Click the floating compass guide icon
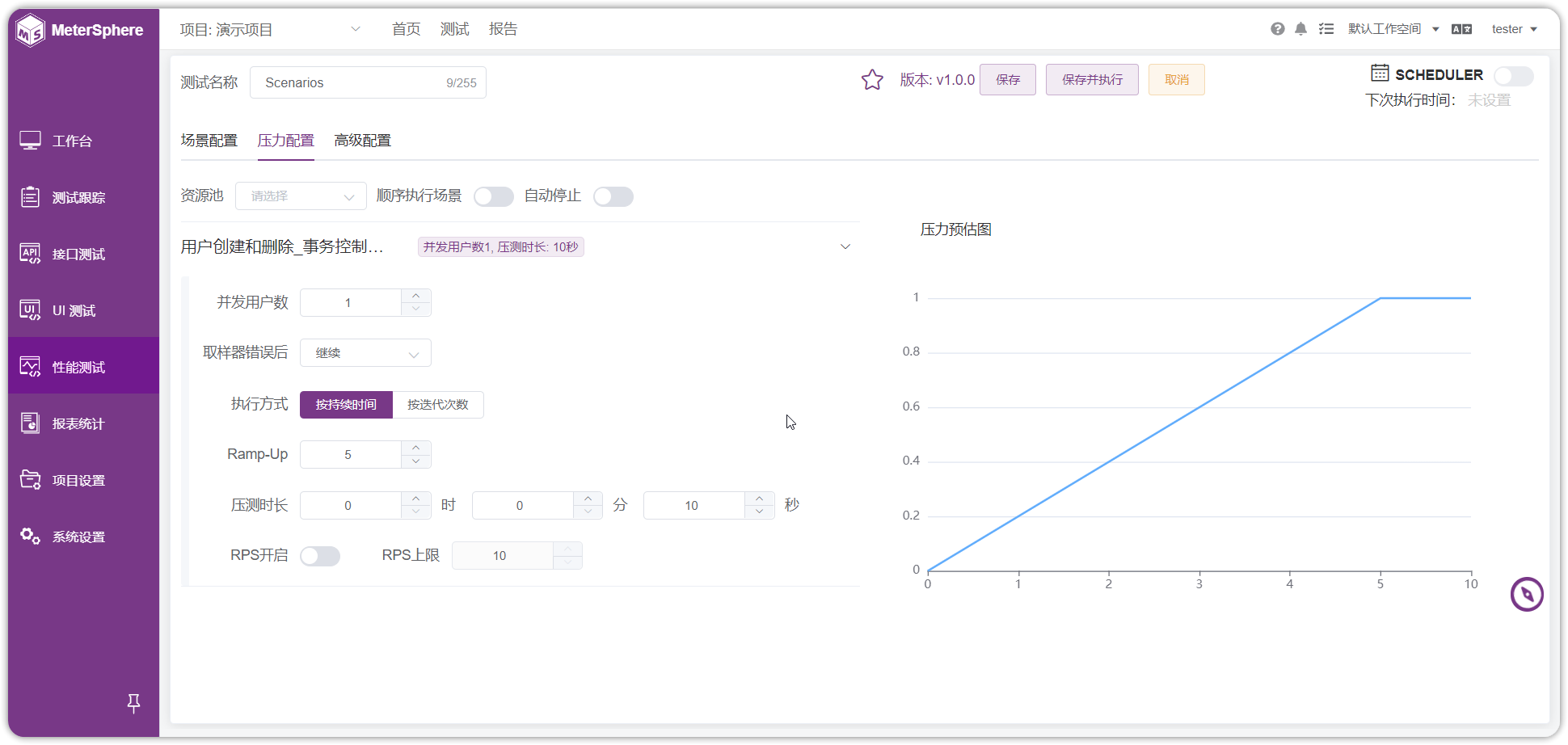 (x=1527, y=595)
